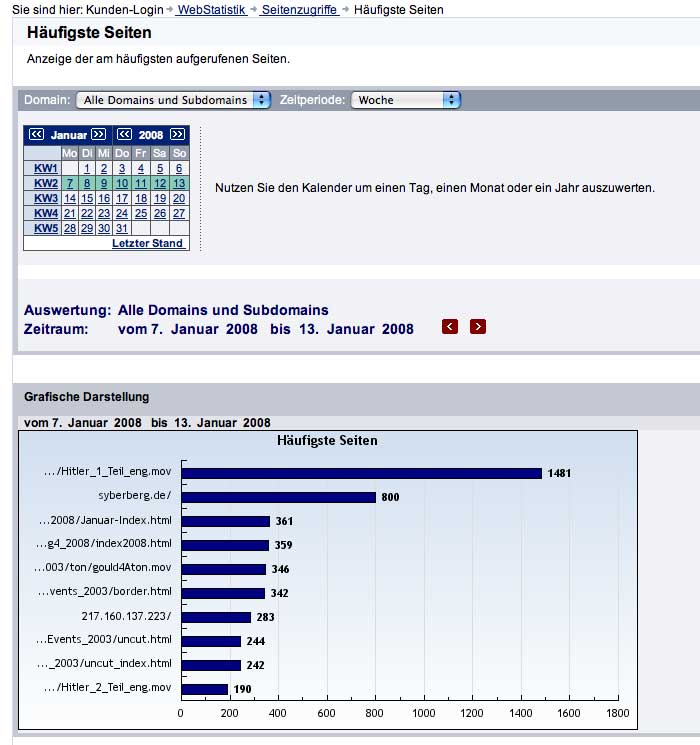Screen dimensions: 700x745
Task: Click the Seitenzugriffe breadcrumb link
Action: (299, 10)
